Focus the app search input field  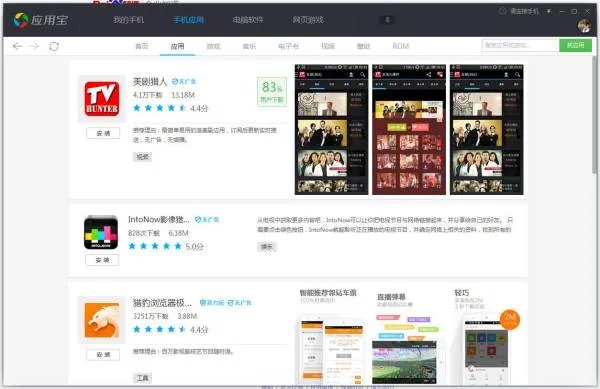(x=520, y=45)
